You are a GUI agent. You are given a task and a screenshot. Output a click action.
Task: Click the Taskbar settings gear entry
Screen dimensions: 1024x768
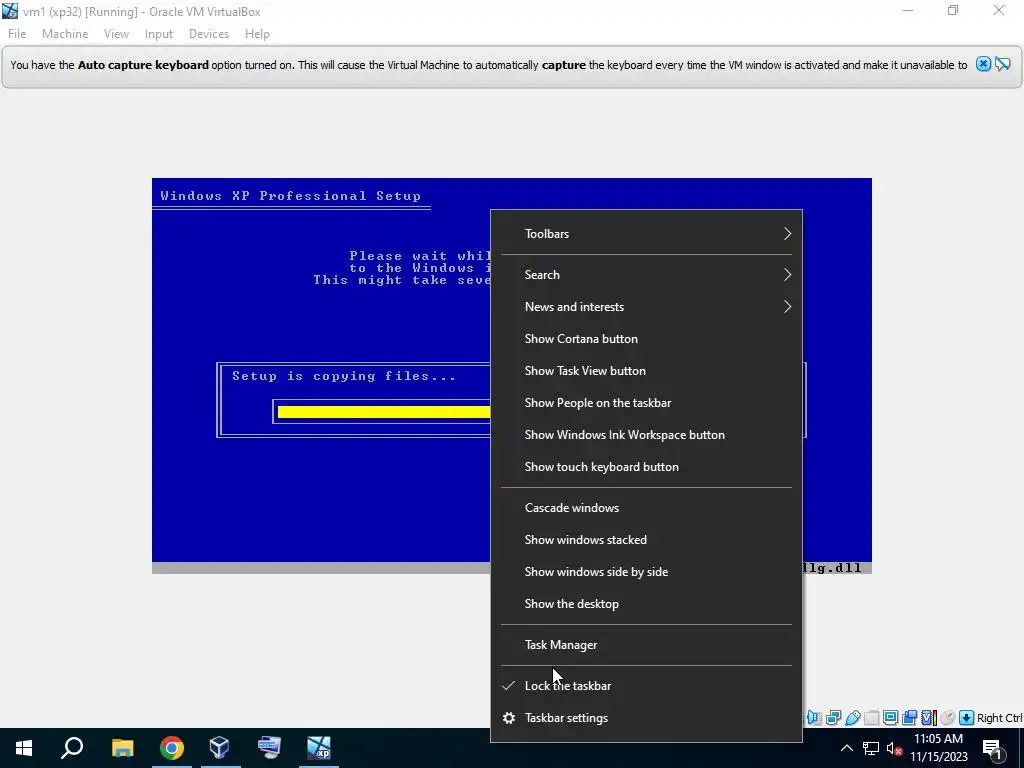pyautogui.click(x=646, y=718)
